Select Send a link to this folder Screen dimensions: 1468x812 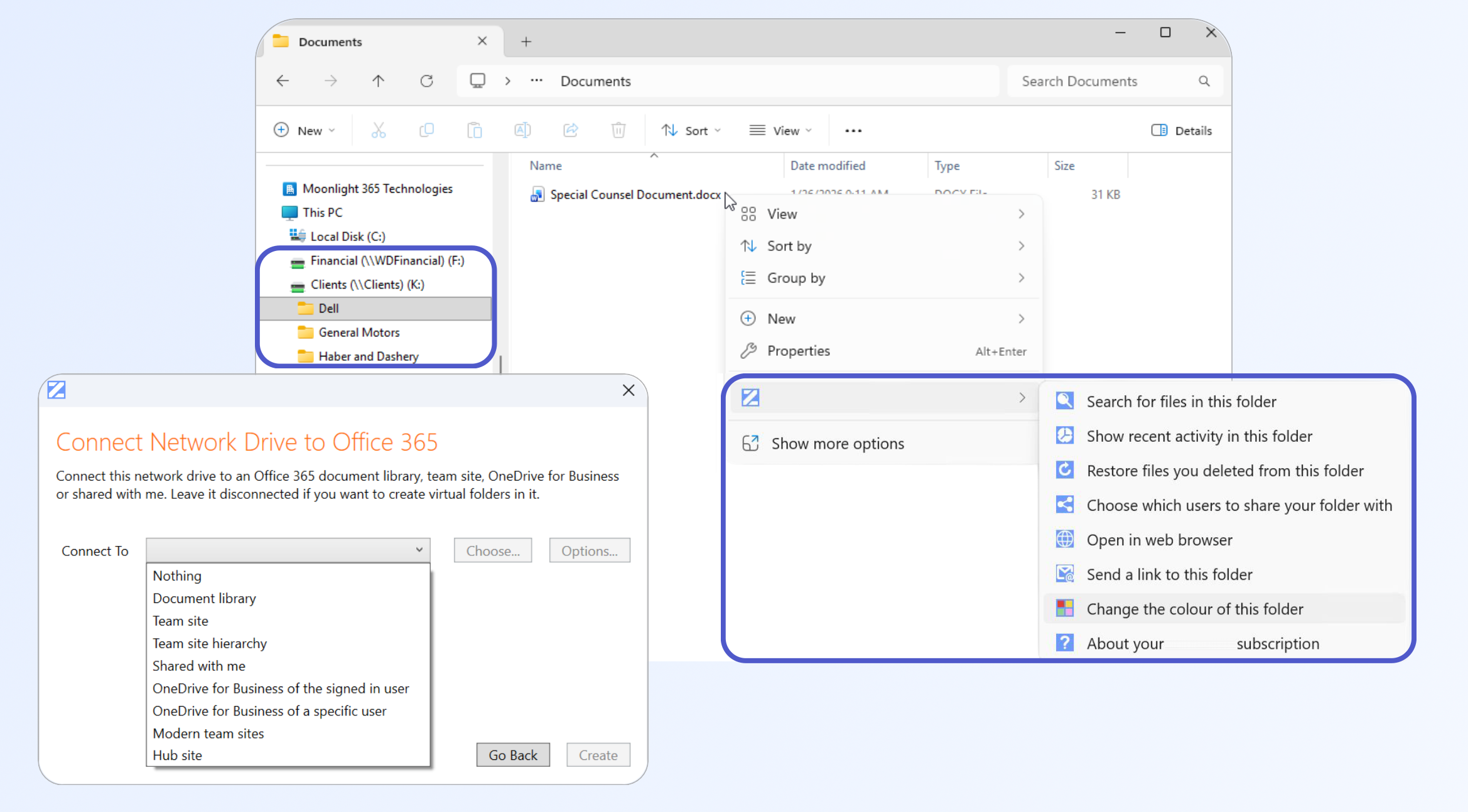click(x=1222, y=574)
